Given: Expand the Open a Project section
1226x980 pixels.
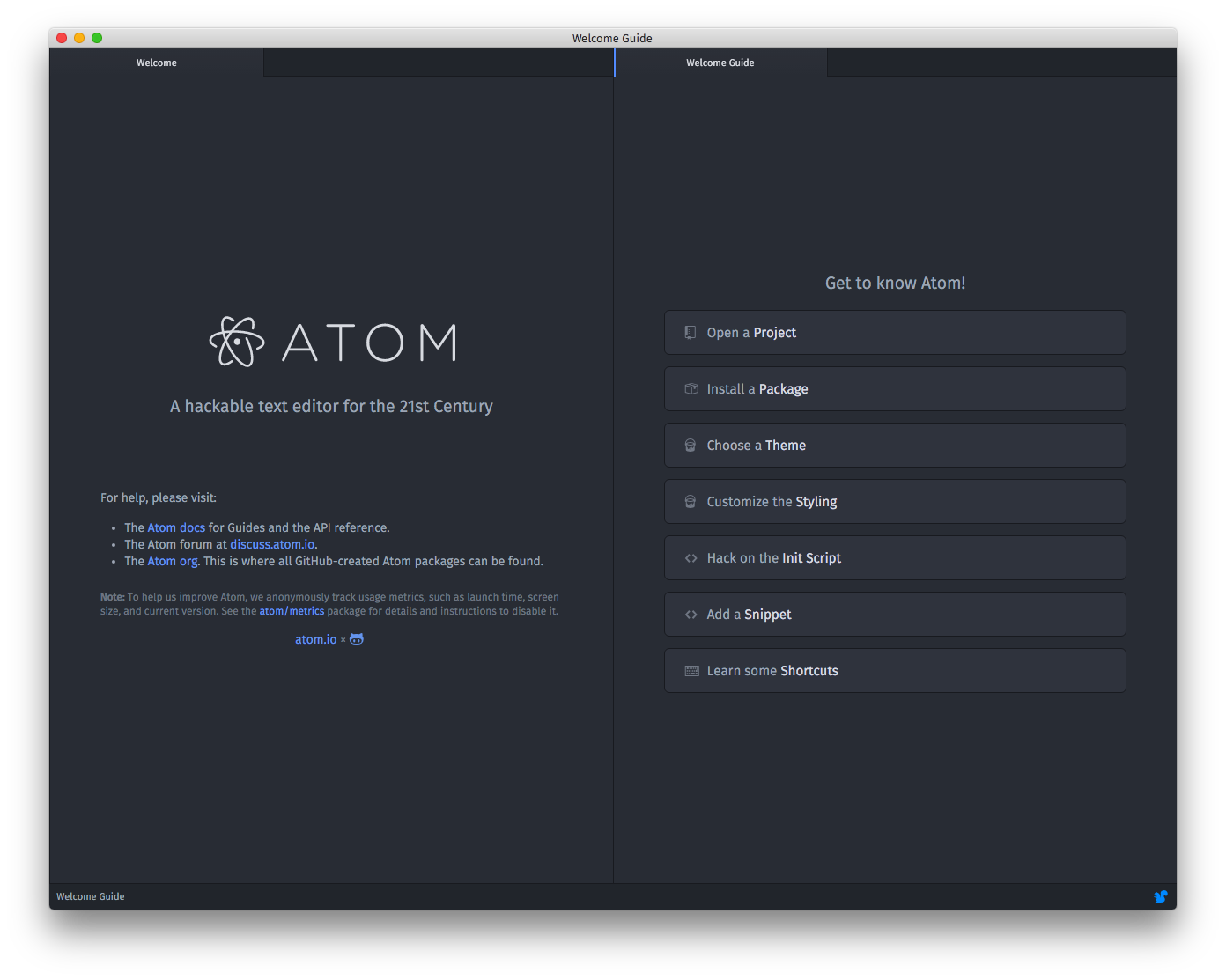Looking at the screenshot, I should (895, 333).
